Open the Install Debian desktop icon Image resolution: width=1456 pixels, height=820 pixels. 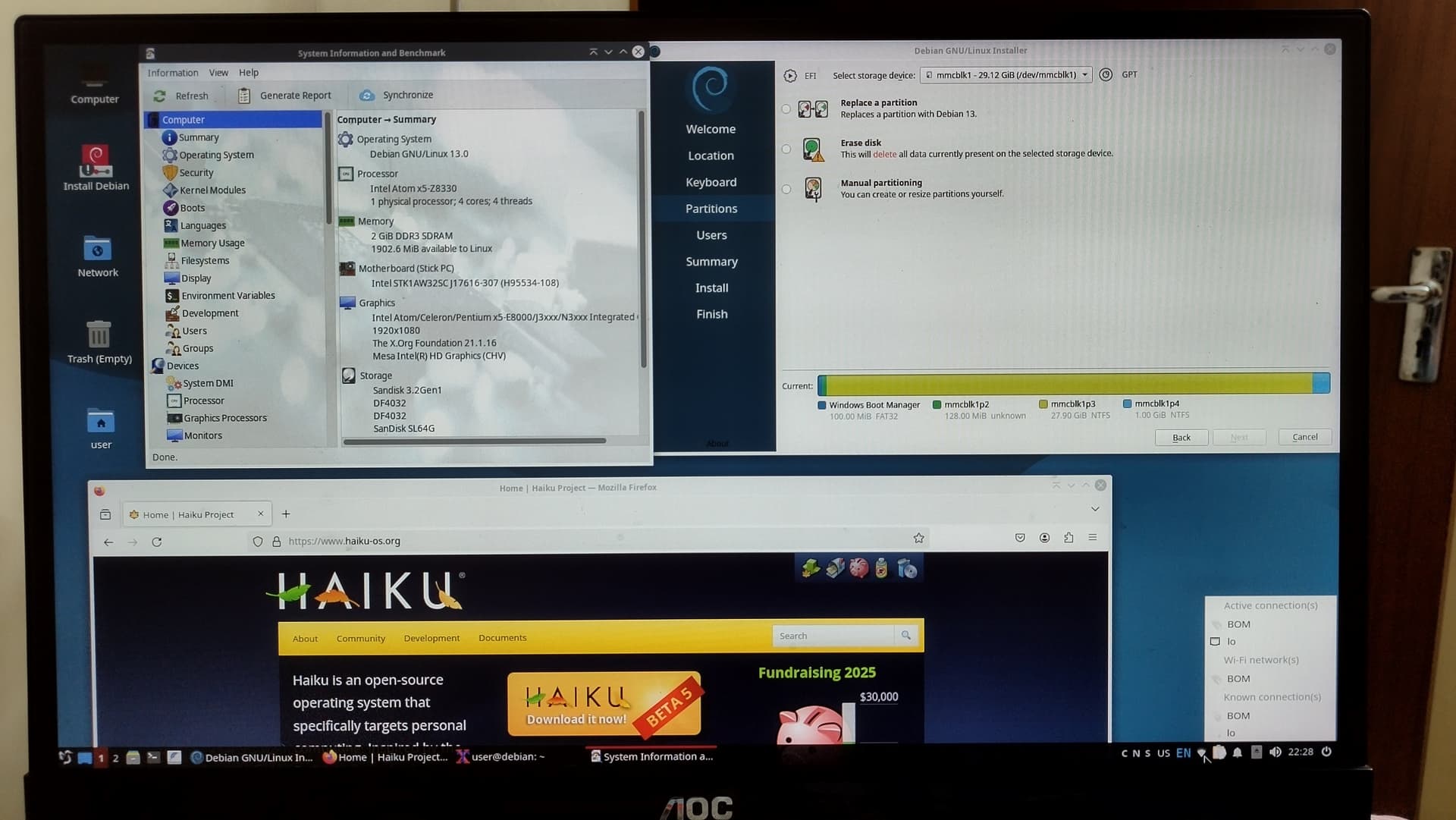(x=96, y=161)
